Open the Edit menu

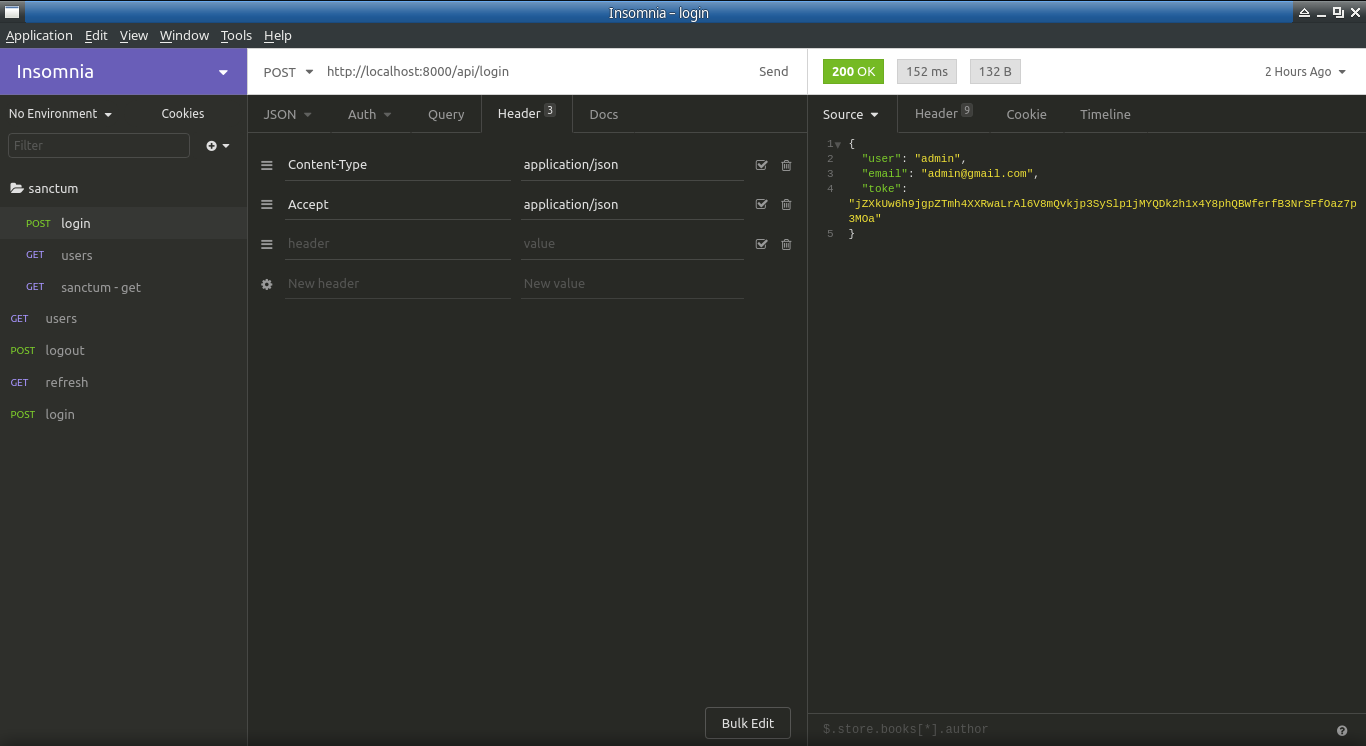coord(96,36)
